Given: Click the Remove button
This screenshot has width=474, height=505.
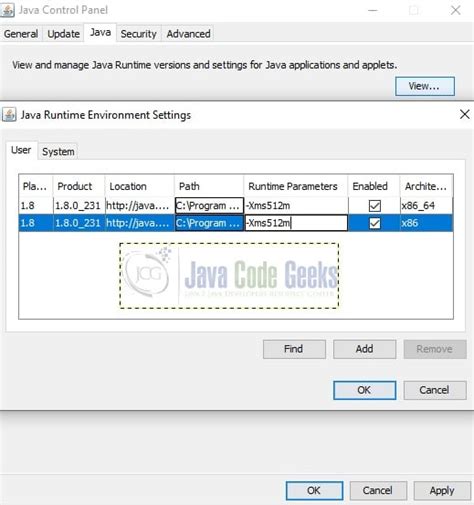Looking at the screenshot, I should (435, 349).
